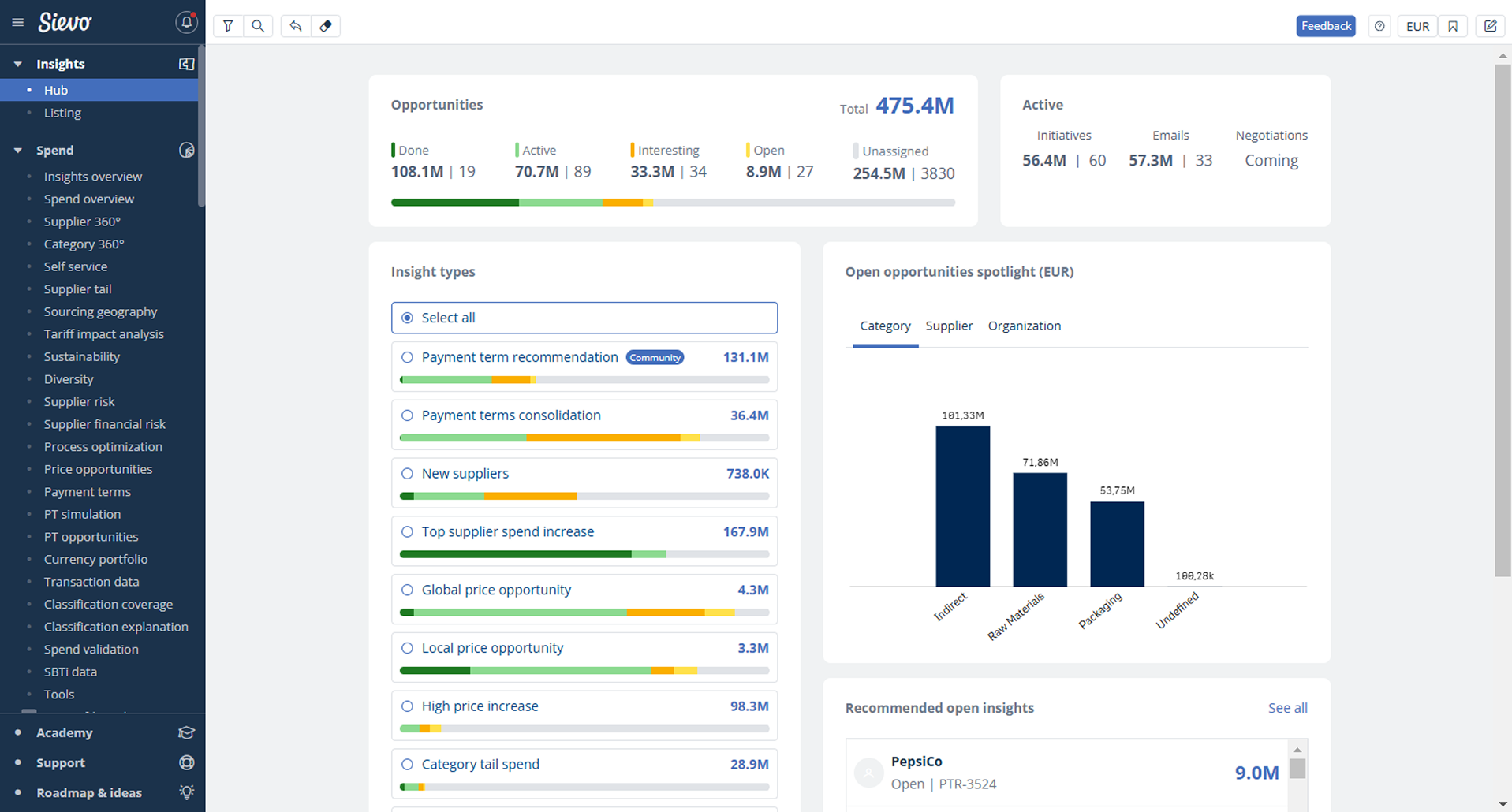Switch to the Organization tab
This screenshot has height=812, width=1512.
[1024, 326]
